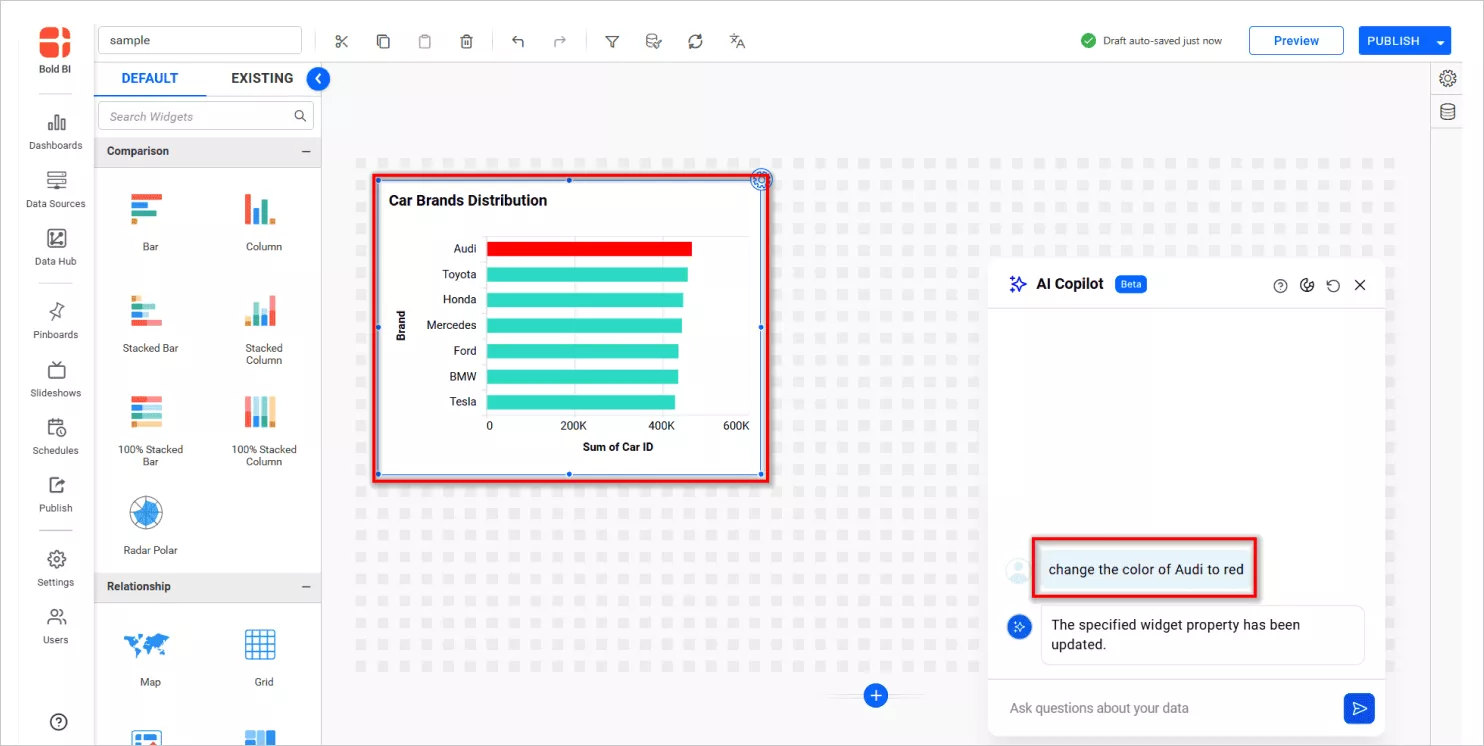Collapse the Relationship widget category
Screen dimensions: 1484x746
(x=307, y=587)
